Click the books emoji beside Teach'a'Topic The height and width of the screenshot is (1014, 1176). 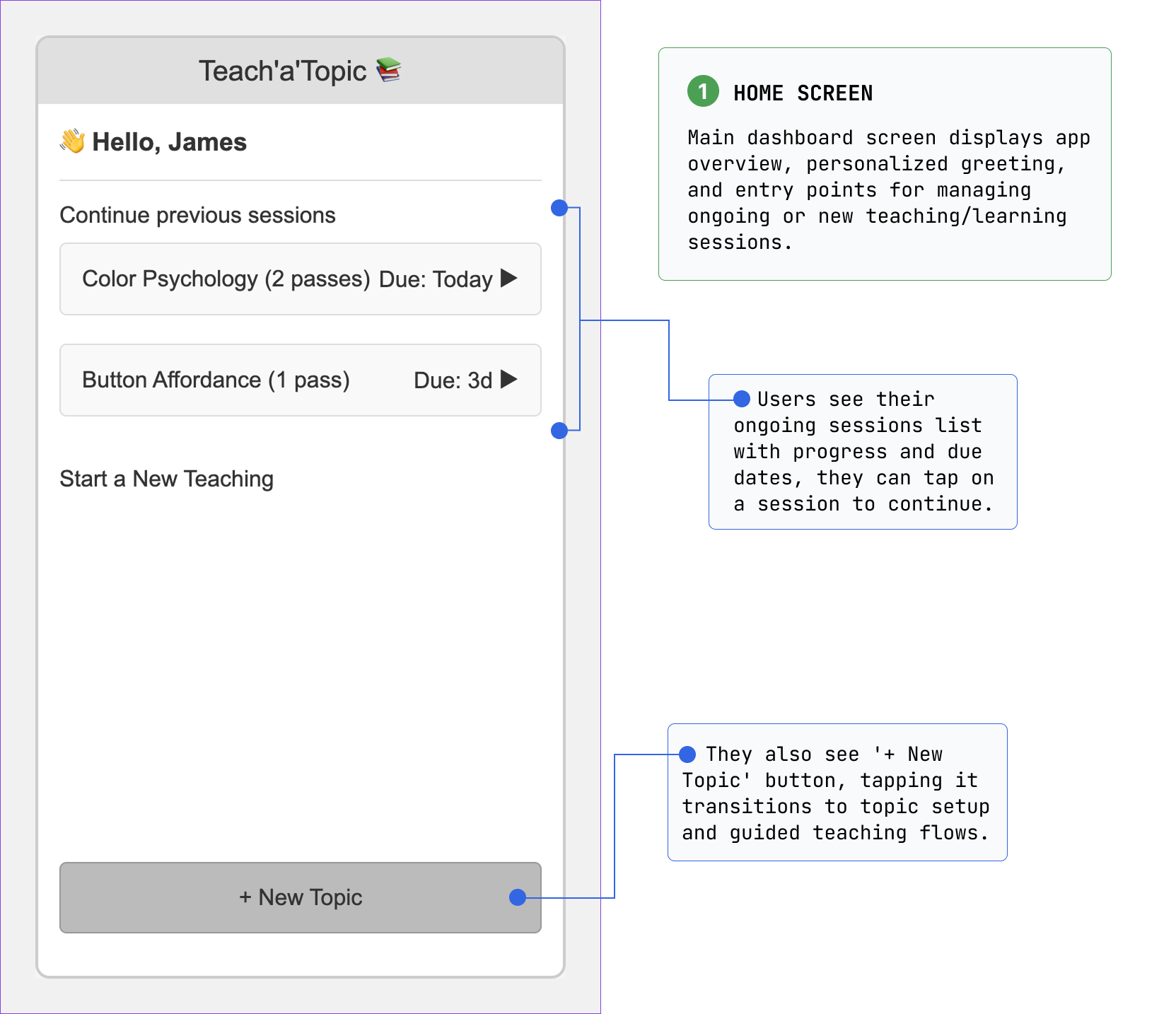[x=388, y=70]
